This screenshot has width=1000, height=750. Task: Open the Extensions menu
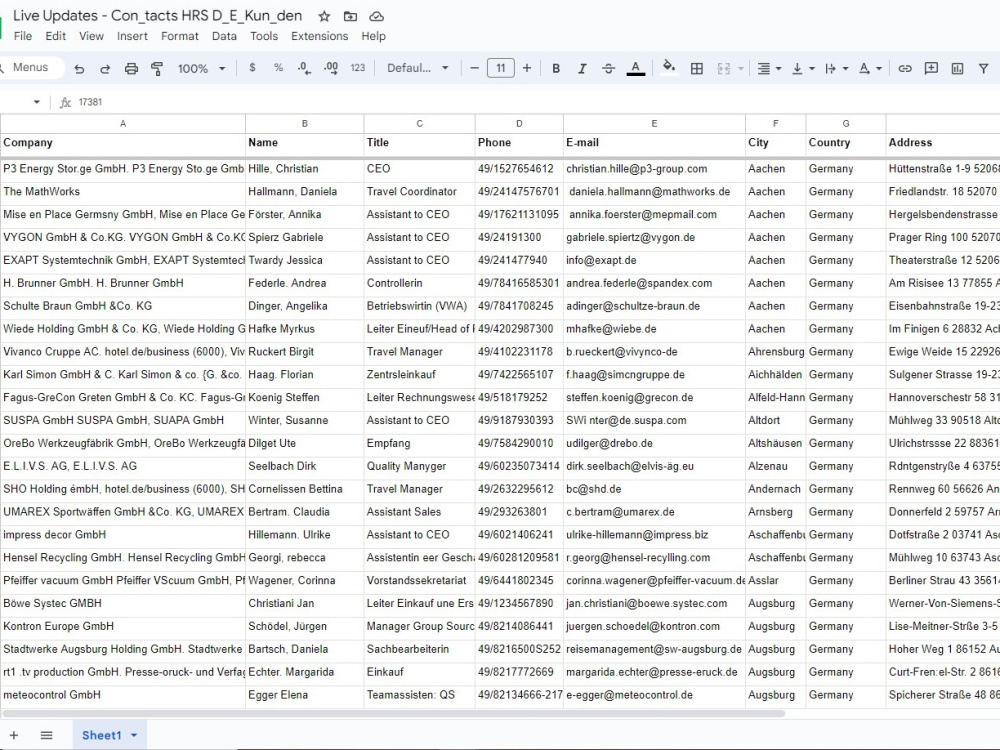point(320,36)
